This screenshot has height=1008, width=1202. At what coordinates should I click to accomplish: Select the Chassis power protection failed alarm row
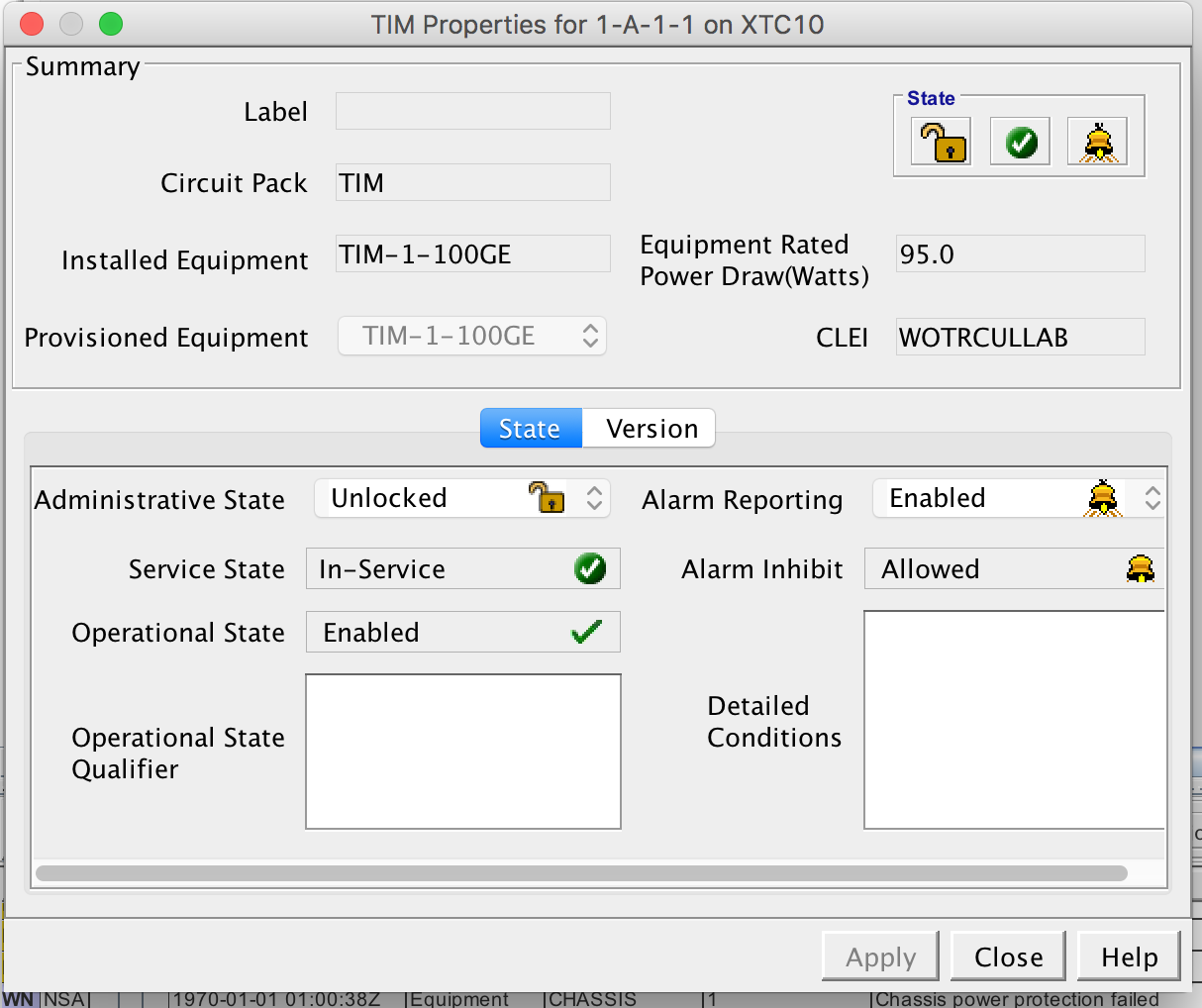pyautogui.click(x=594, y=999)
